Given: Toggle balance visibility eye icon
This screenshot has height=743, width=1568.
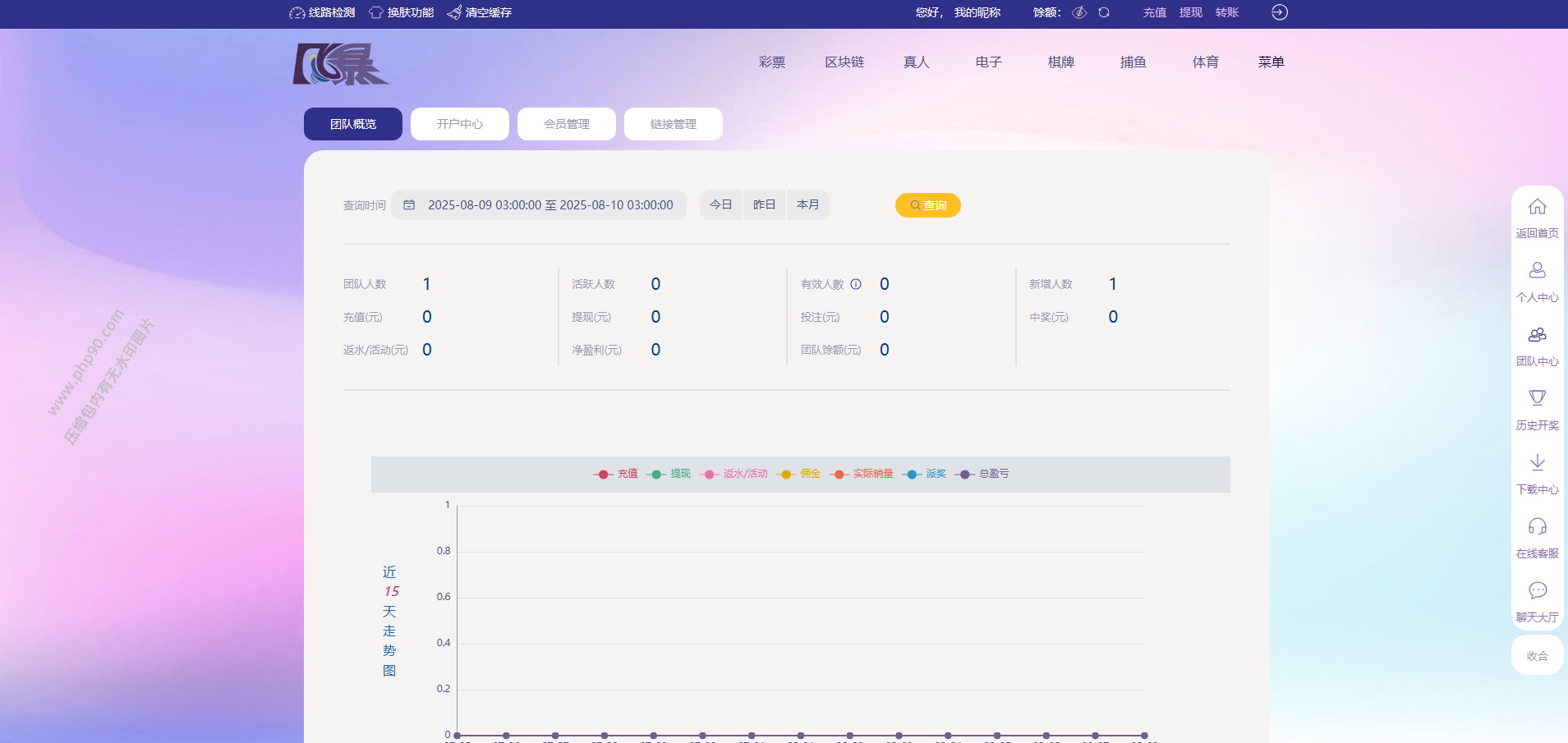Looking at the screenshot, I should [1079, 12].
